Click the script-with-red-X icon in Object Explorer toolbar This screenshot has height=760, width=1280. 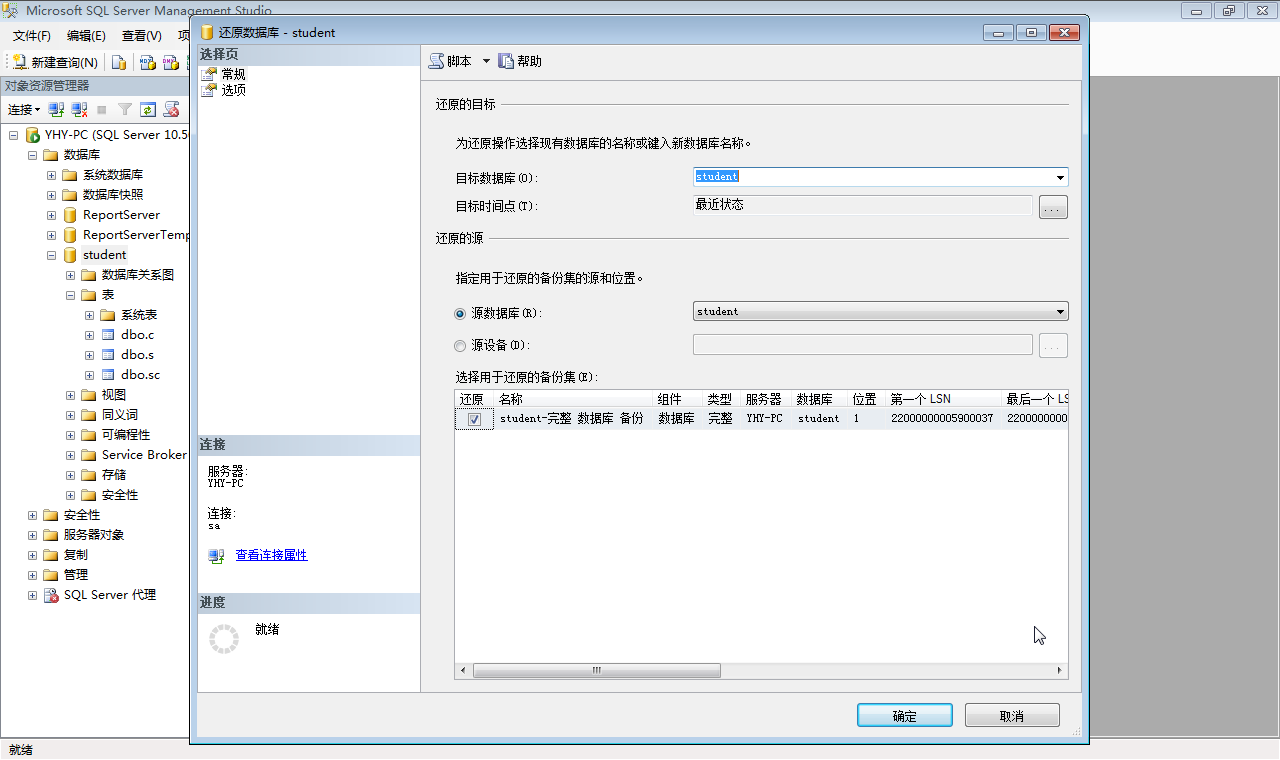[x=171, y=109]
